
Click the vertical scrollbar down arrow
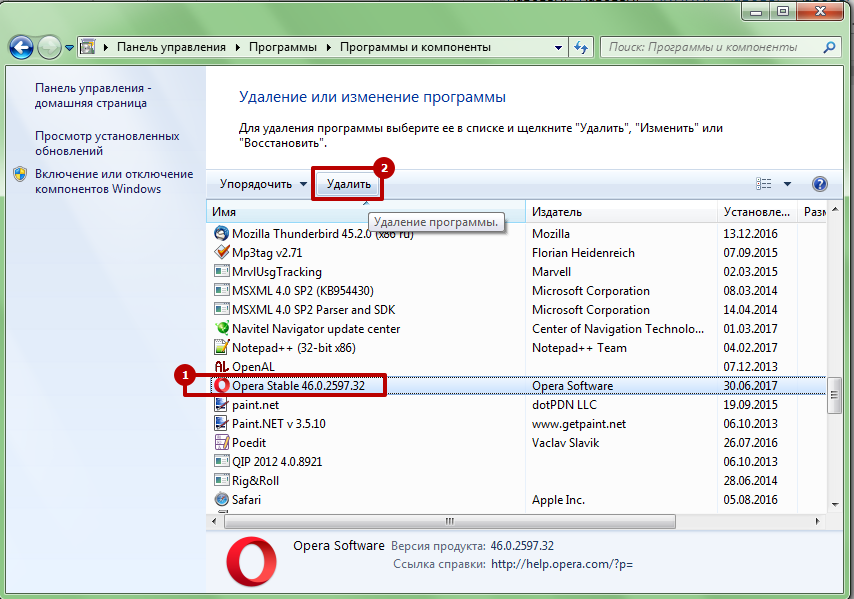click(835, 505)
